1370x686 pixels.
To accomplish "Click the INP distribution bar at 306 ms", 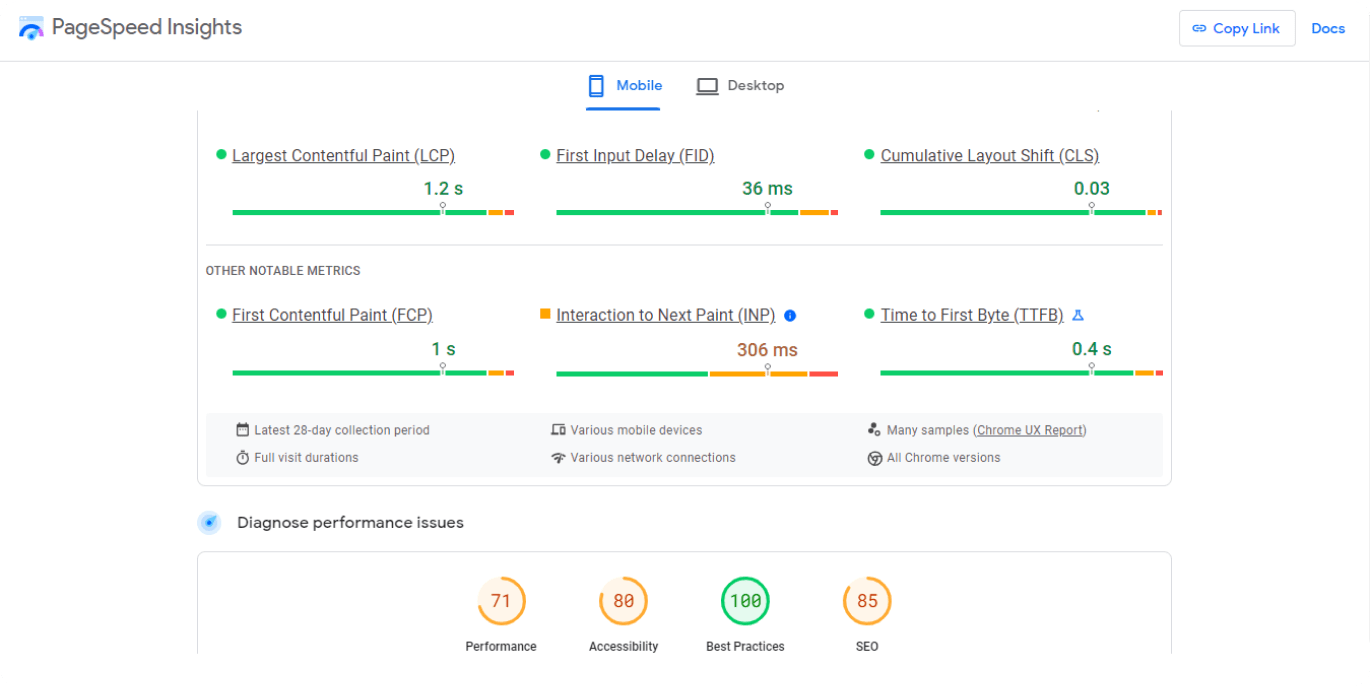I will tap(697, 373).
